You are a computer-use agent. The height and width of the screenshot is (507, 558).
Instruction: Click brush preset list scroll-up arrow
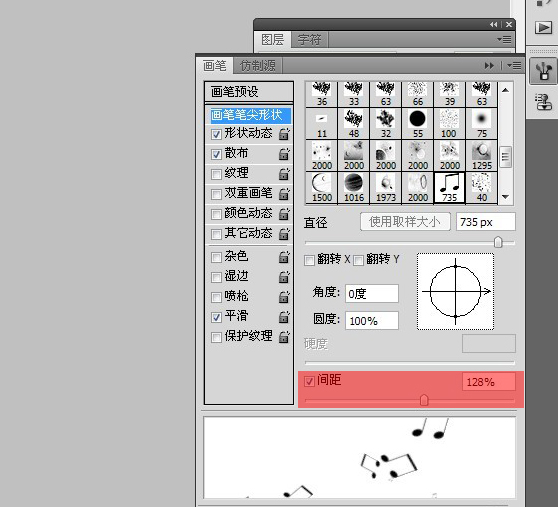(x=505, y=90)
